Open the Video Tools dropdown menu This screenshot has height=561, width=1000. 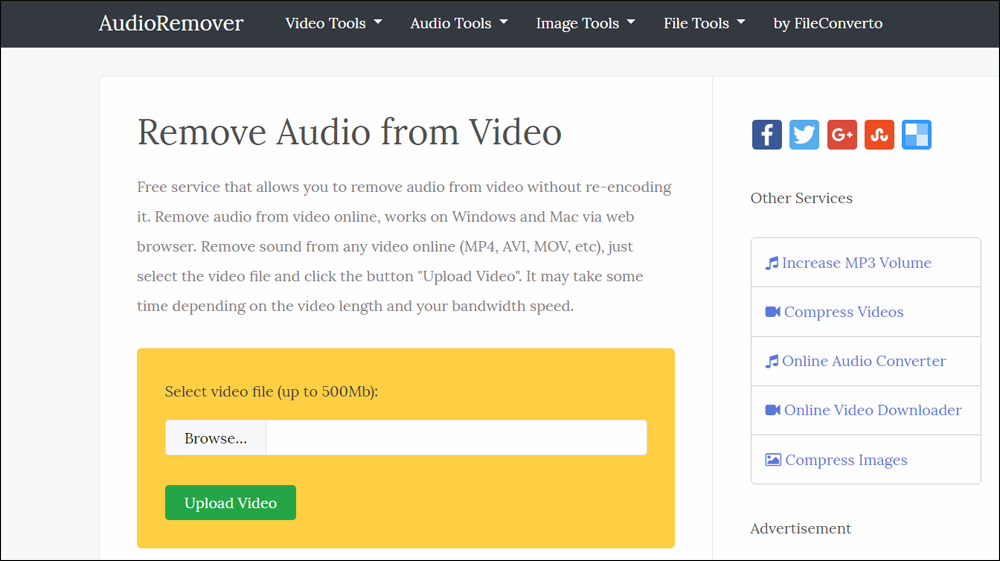(334, 24)
